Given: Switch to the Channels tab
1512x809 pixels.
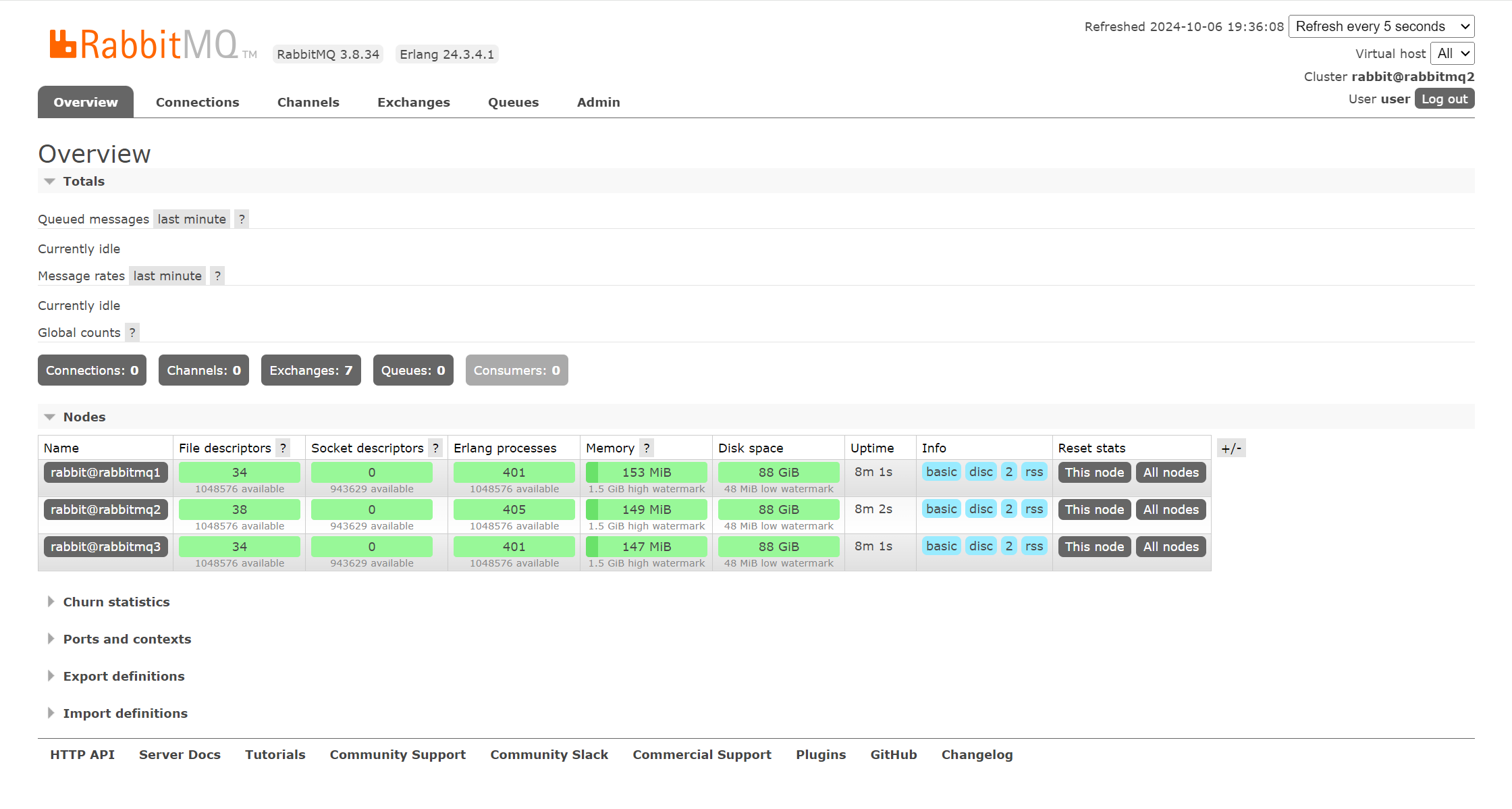Looking at the screenshot, I should [308, 102].
